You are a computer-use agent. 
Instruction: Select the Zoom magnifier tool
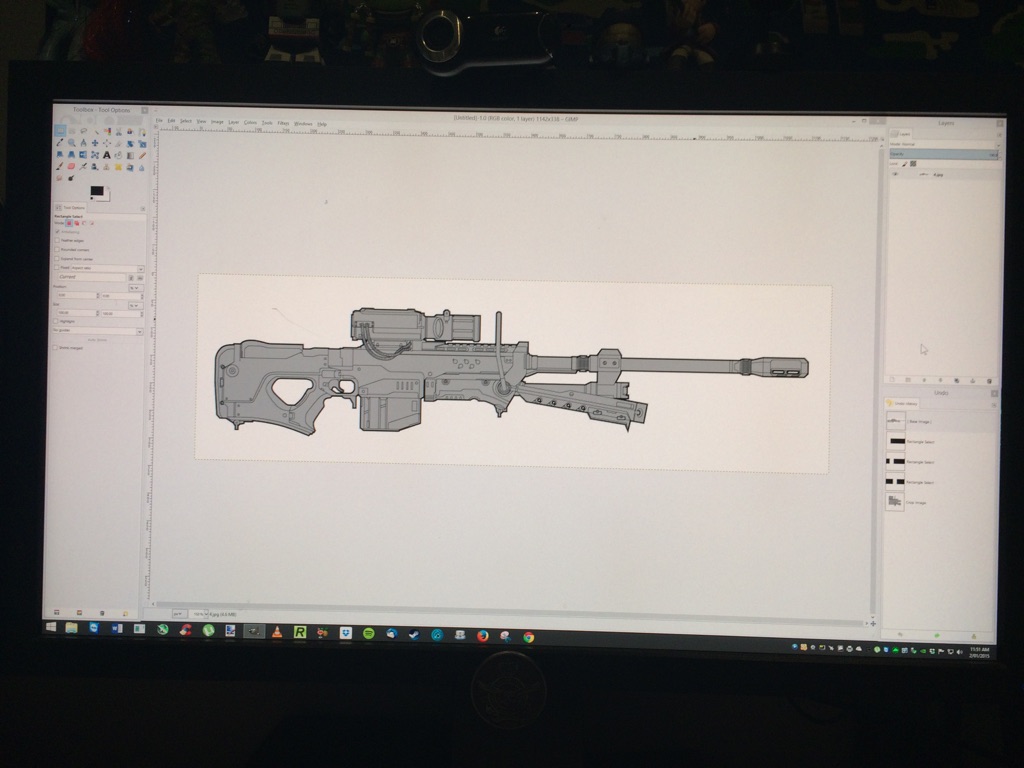point(72,143)
